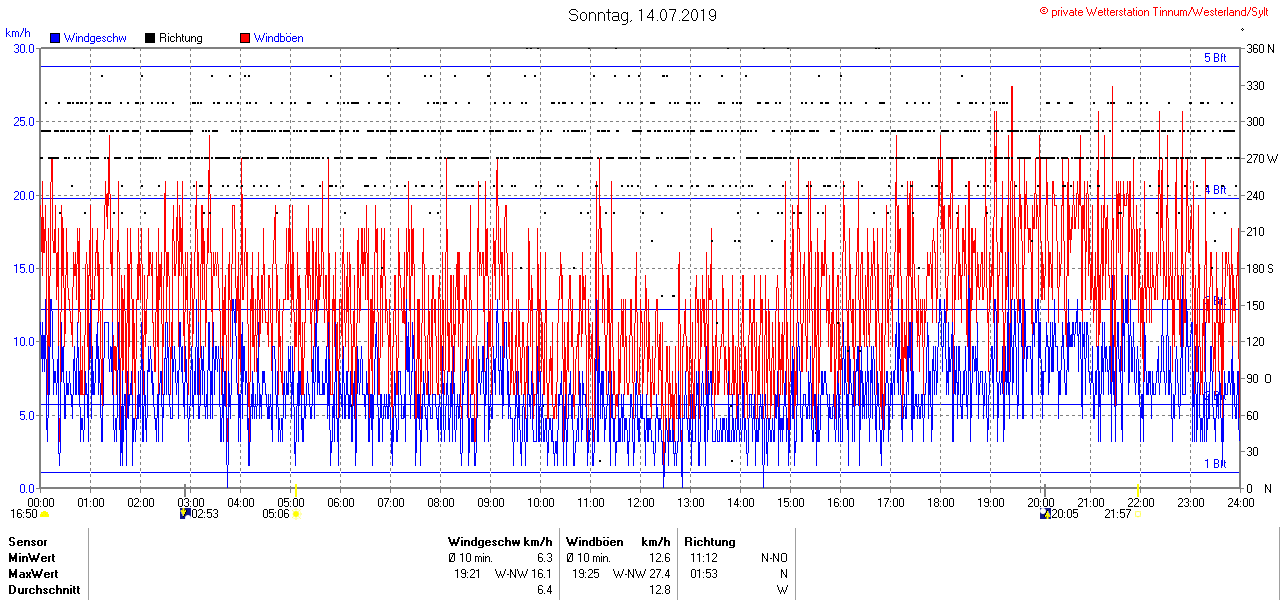Click the '25.0' speed axis label
The width and height of the screenshot is (1280, 600).
[24, 121]
